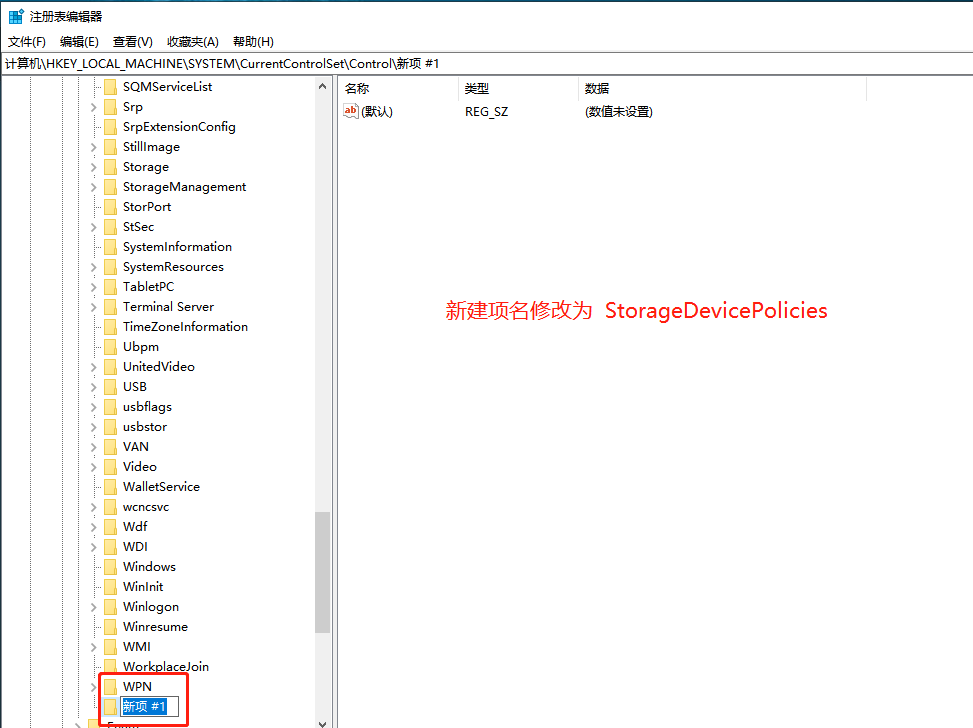Viewport: 973px width, 728px height.
Task: Click the (默认) string value icon
Action: 351,111
